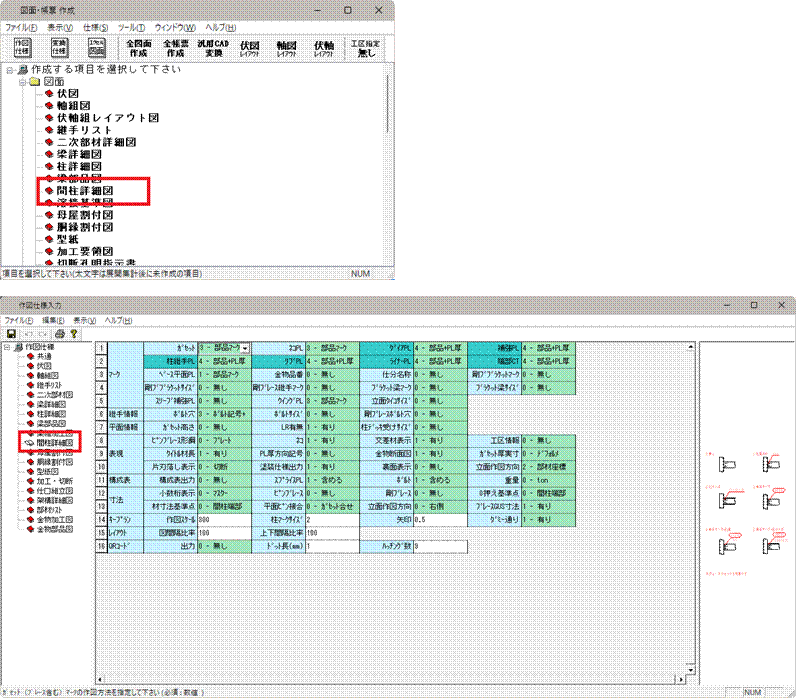Open the ツール(T) menu
796x698 pixels.
pos(132,27)
